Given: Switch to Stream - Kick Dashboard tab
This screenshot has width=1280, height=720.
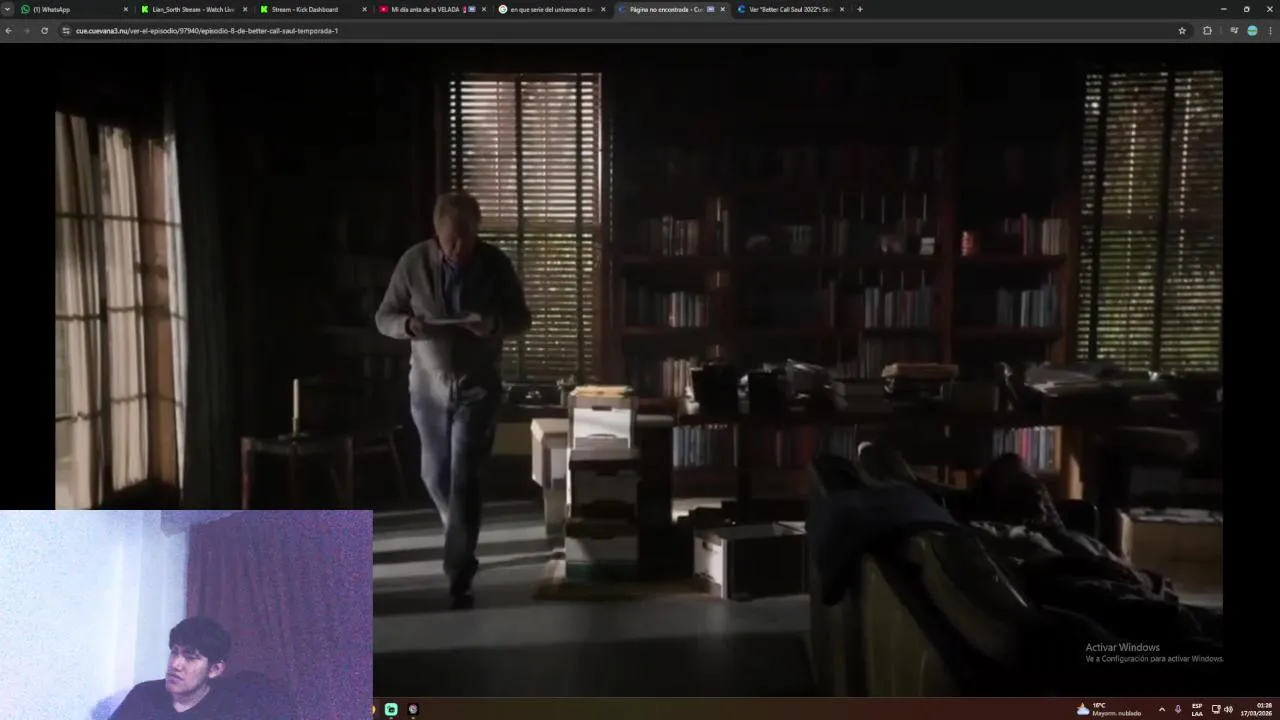Looking at the screenshot, I should (x=313, y=9).
